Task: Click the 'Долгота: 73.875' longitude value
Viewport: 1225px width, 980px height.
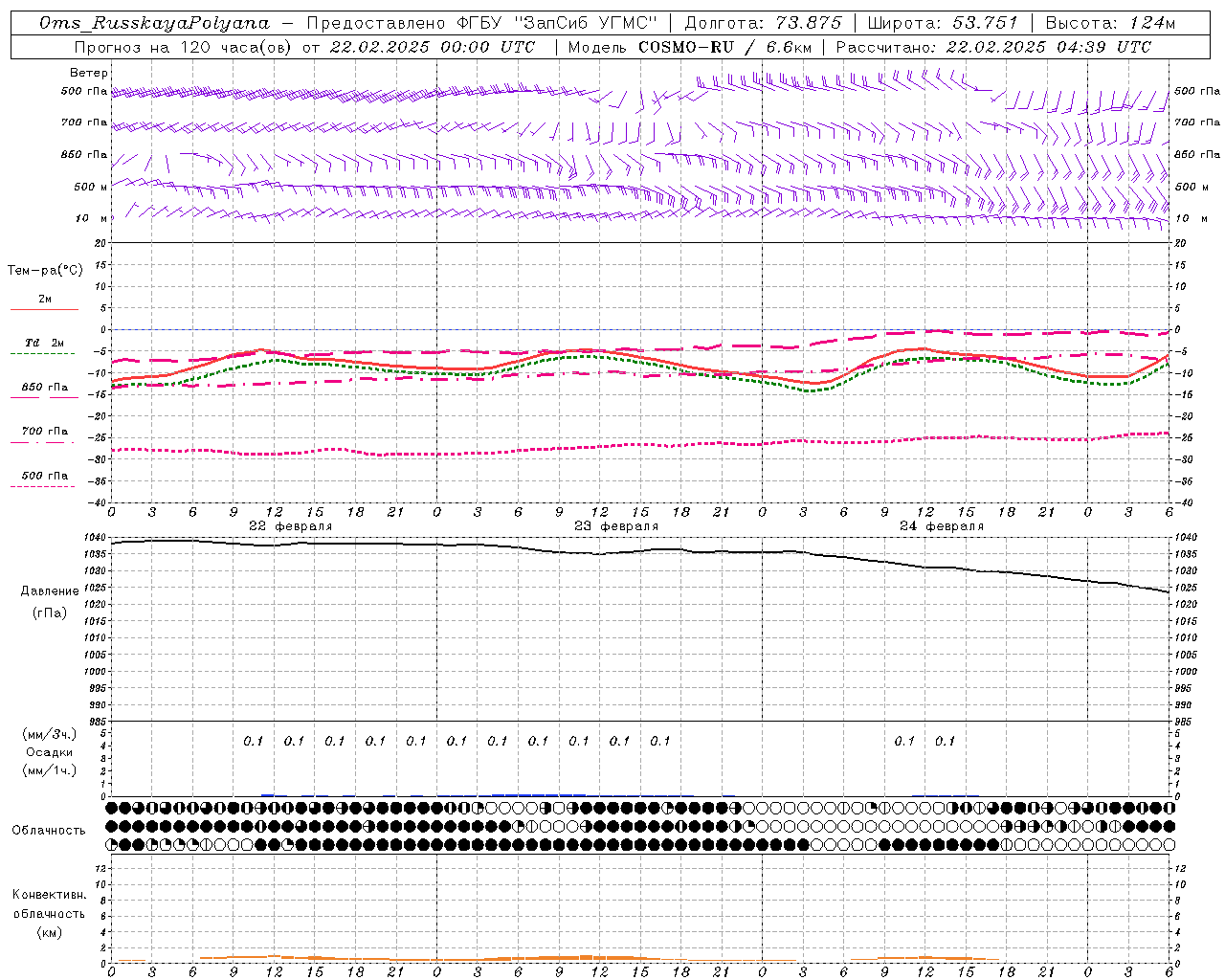Action: click(x=764, y=23)
